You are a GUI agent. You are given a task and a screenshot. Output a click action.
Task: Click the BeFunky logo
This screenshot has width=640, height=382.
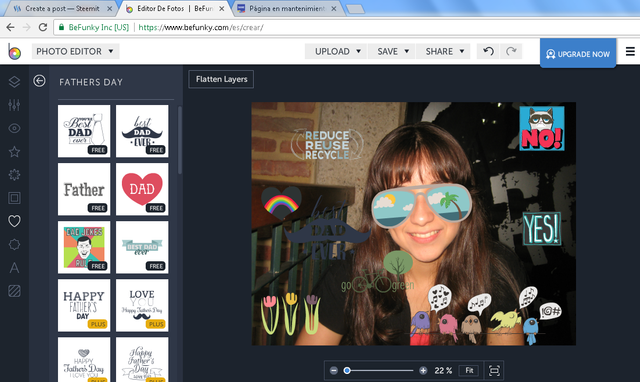coord(14,51)
